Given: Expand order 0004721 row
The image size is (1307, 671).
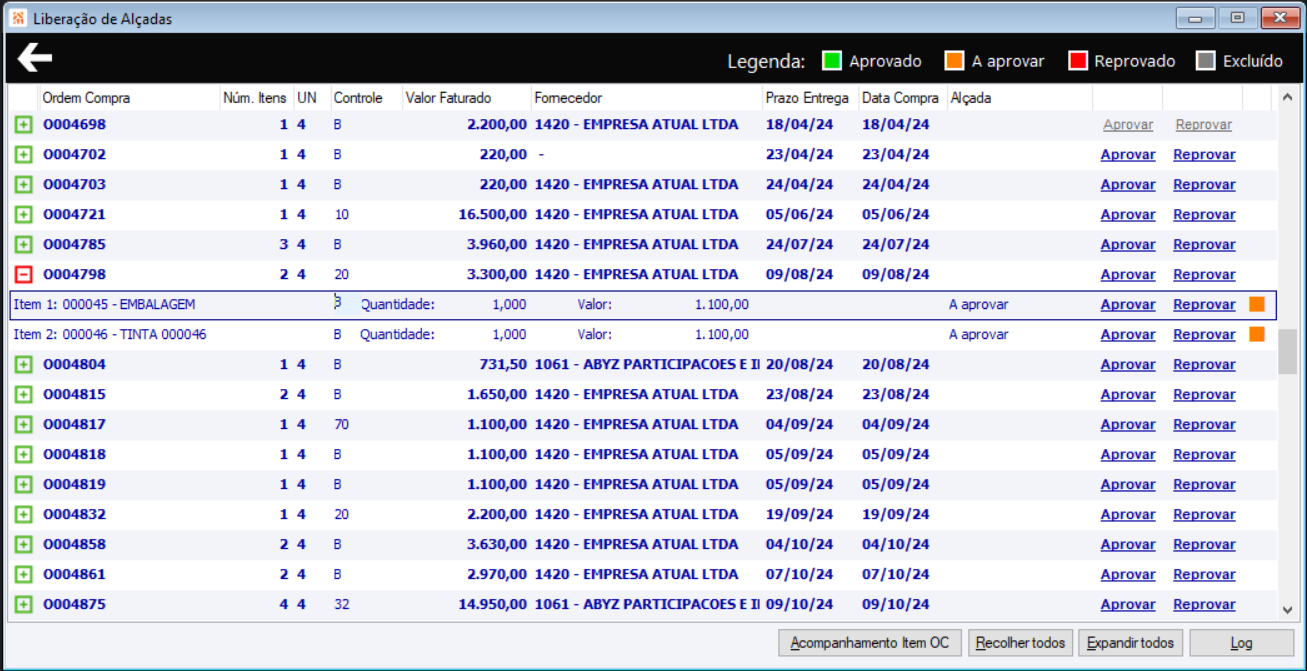Looking at the screenshot, I should [23, 215].
